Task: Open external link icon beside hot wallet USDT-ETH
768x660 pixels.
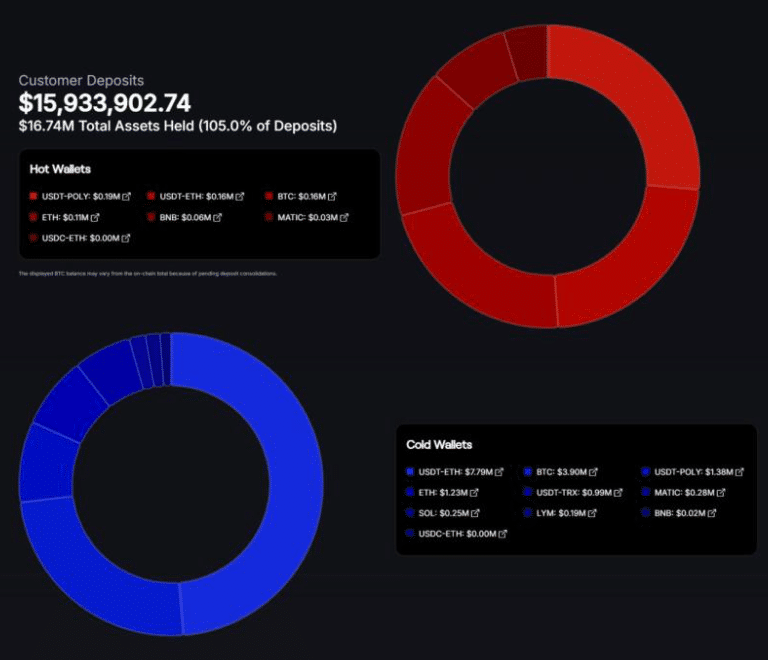Action: click(x=240, y=196)
